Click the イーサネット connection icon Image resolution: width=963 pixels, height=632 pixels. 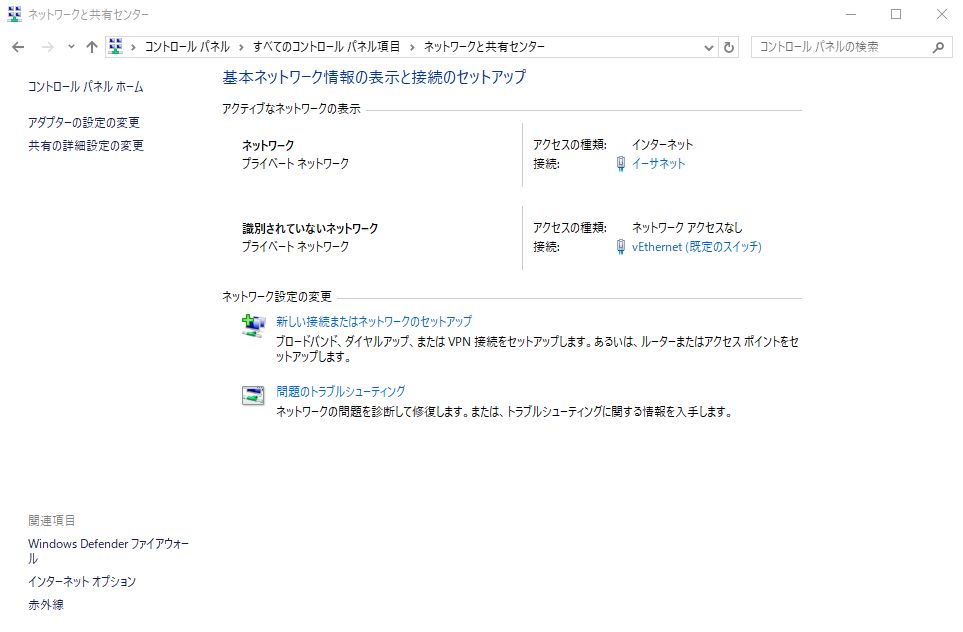click(x=621, y=164)
